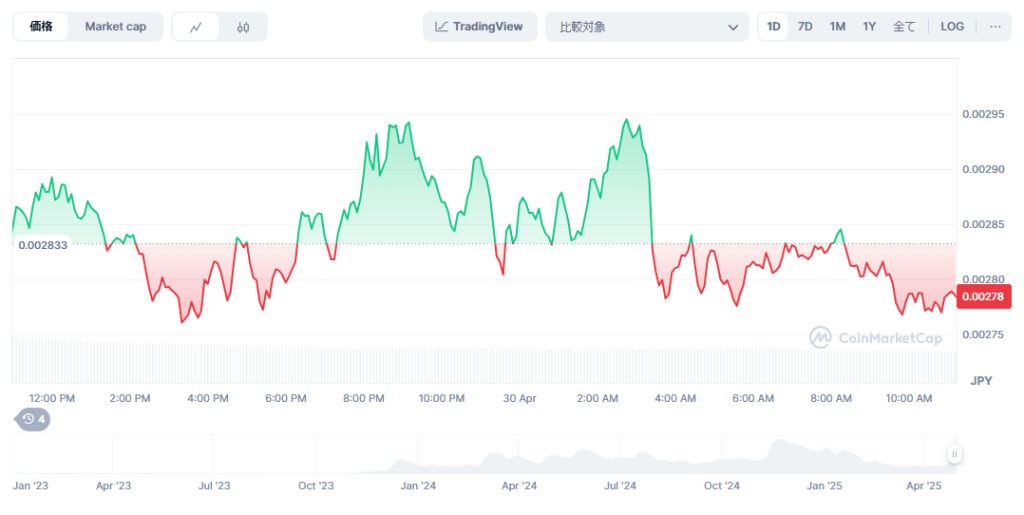Screen dimensions: 1024x515
Task: Click the history events badge showing 4
Action: tap(33, 419)
